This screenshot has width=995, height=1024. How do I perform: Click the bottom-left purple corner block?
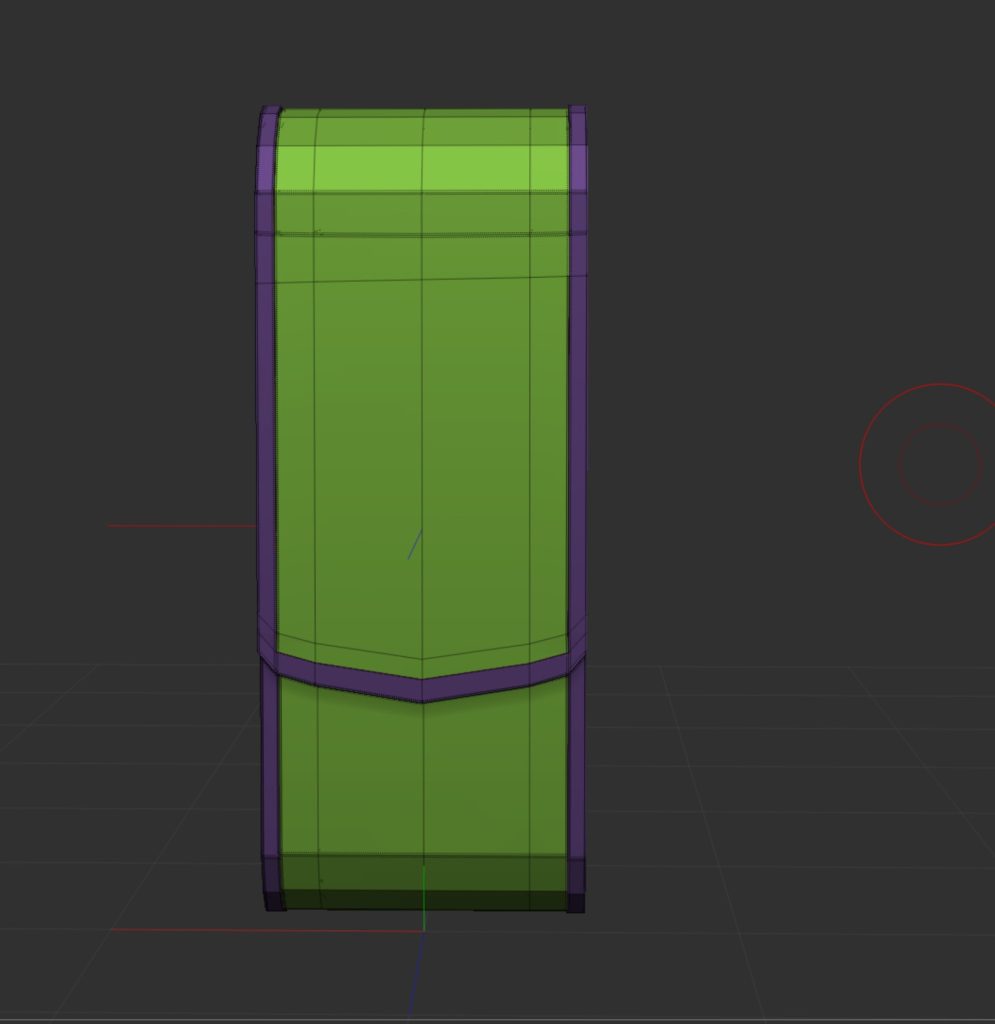click(x=272, y=882)
